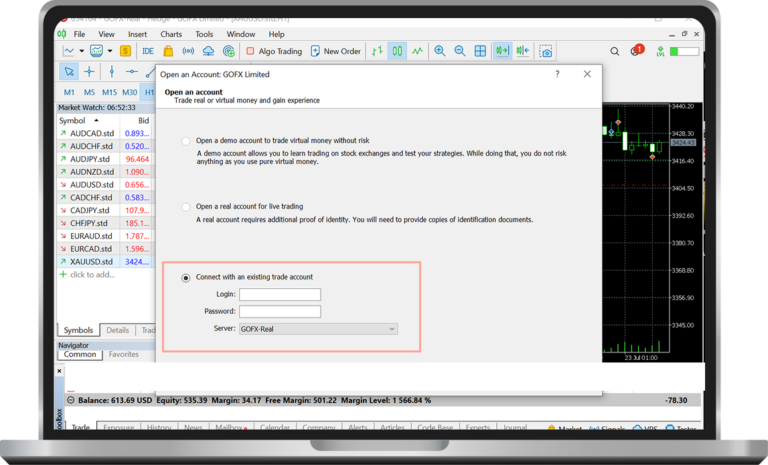Close the Open an Account dialog

click(587, 74)
